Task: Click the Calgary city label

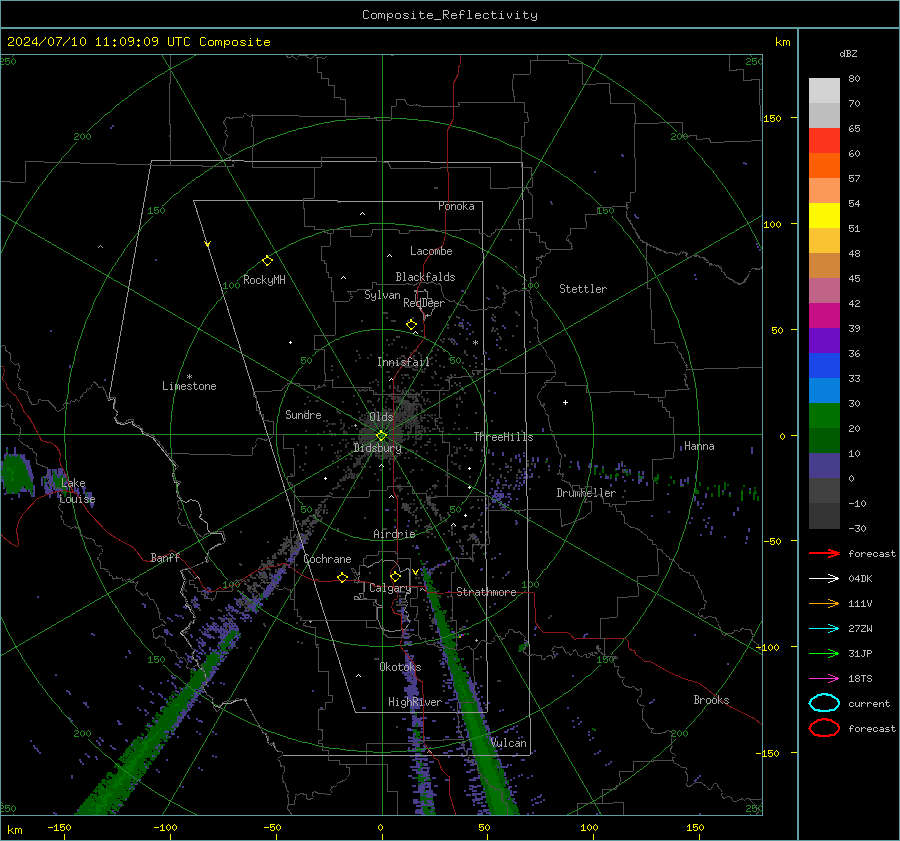Action: point(390,588)
